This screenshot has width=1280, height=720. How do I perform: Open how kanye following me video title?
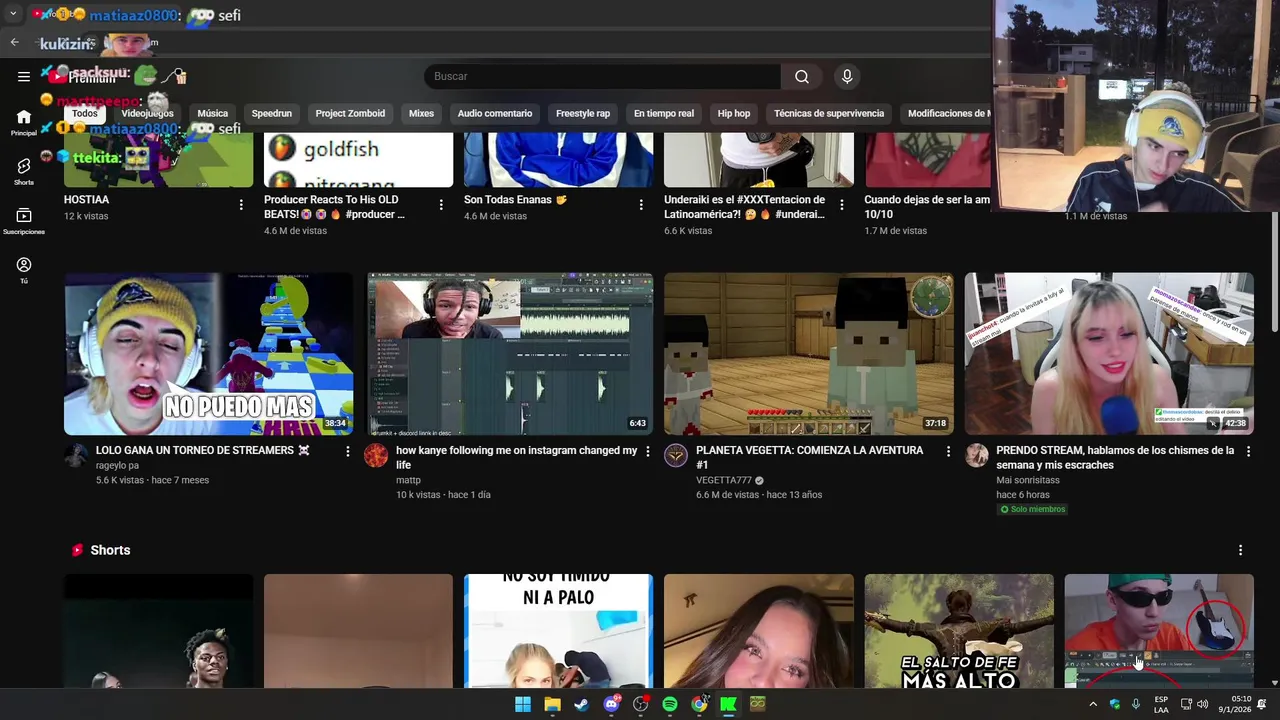click(x=516, y=458)
